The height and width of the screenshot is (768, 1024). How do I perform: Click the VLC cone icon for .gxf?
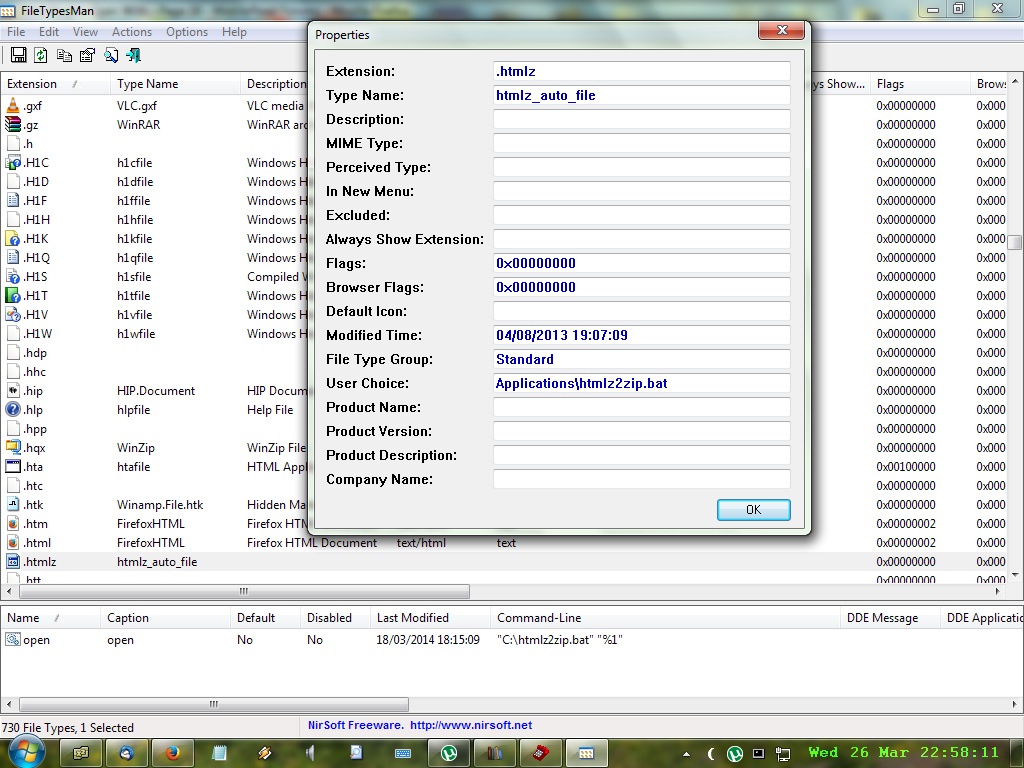(x=12, y=105)
